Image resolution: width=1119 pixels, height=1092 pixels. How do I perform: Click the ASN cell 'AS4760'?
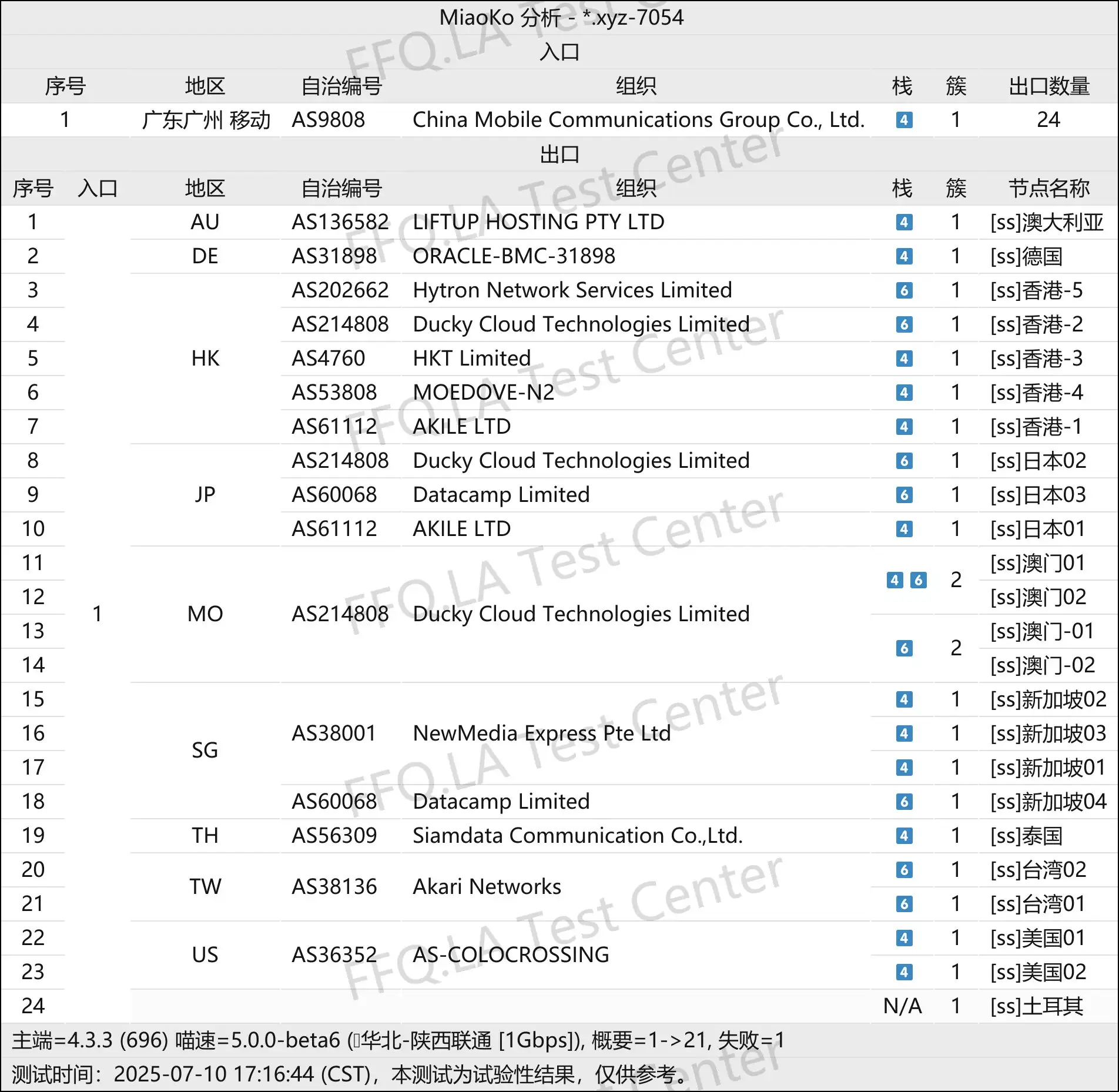[329, 359]
